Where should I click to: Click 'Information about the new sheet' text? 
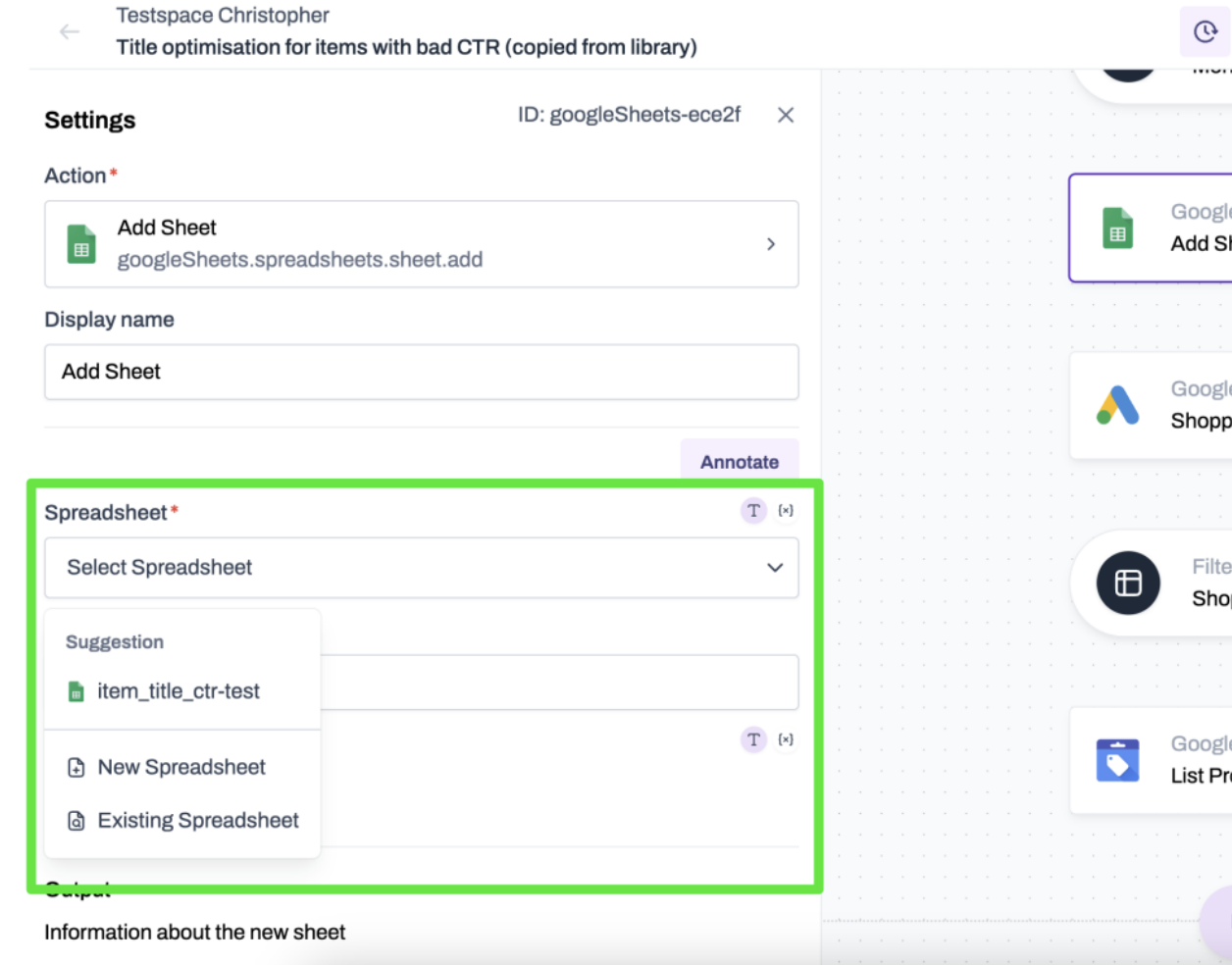point(194,932)
